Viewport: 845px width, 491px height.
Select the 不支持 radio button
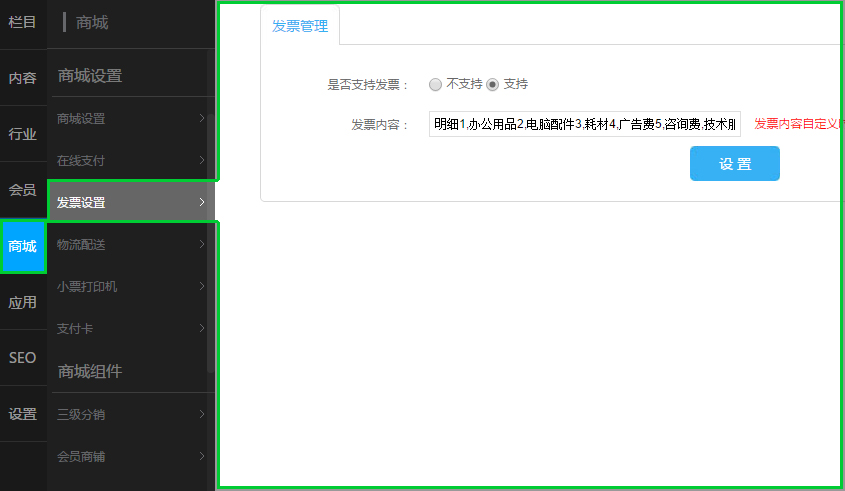(435, 85)
